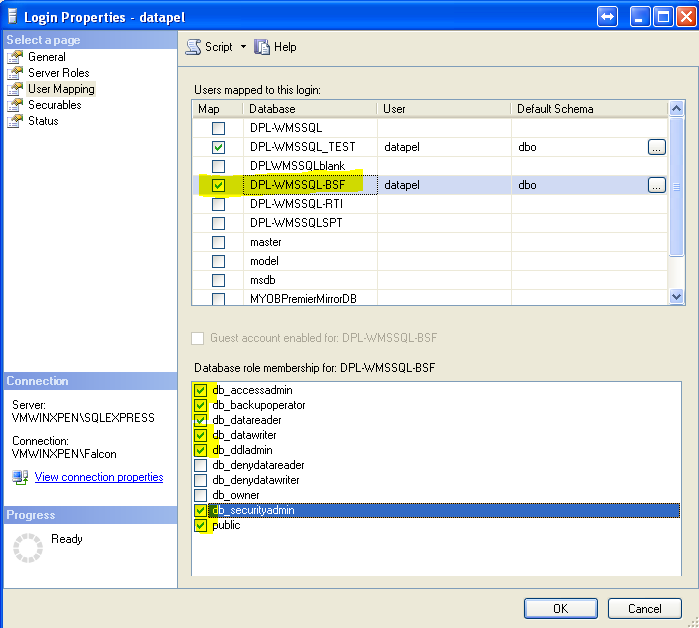
Task: Open the Securables page
Action: pos(54,105)
